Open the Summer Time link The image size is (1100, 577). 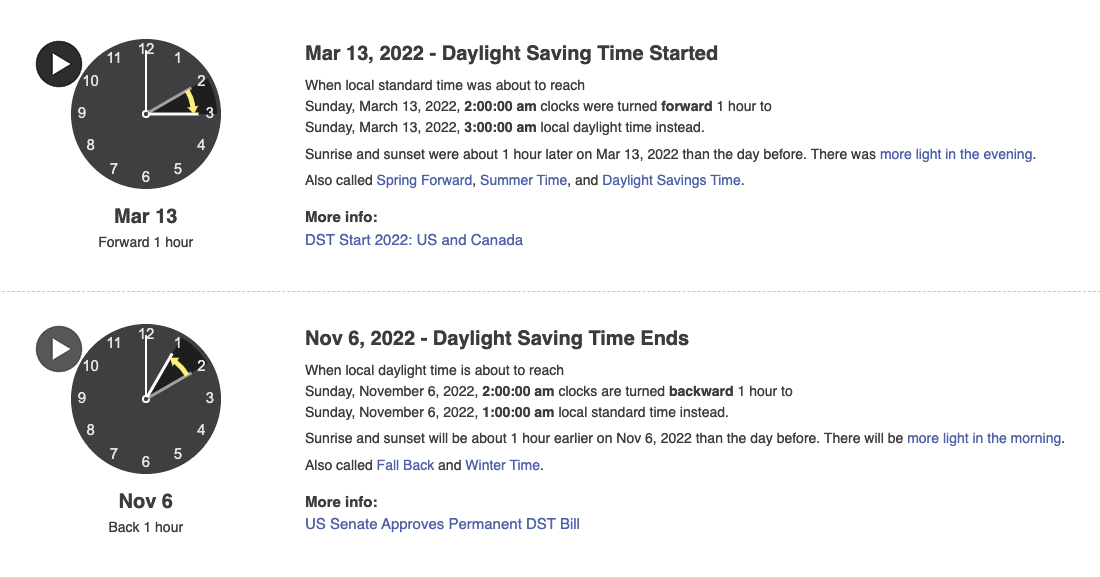tap(523, 179)
